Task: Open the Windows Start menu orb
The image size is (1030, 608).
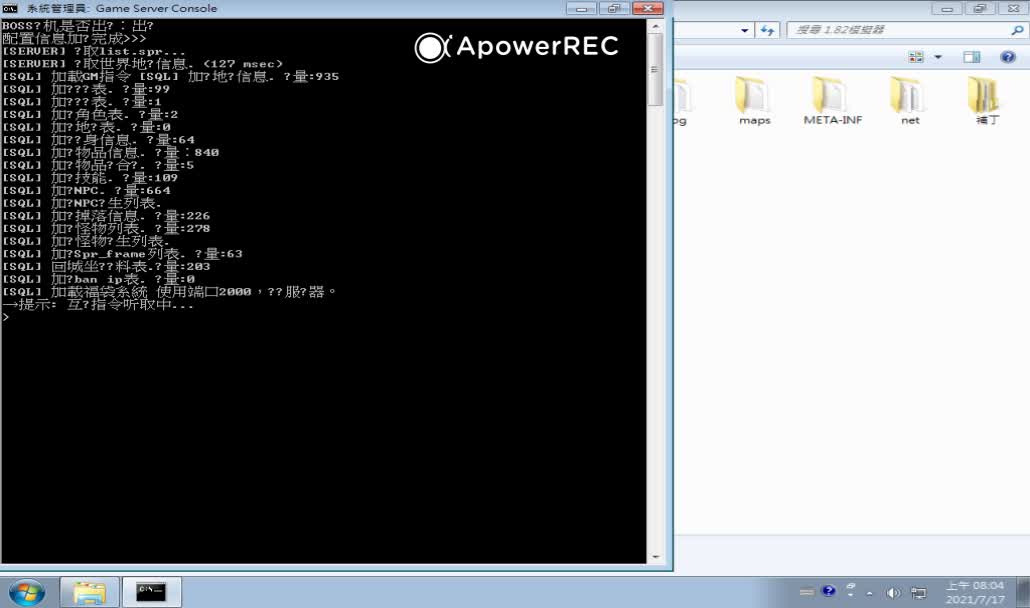Action: (27, 592)
